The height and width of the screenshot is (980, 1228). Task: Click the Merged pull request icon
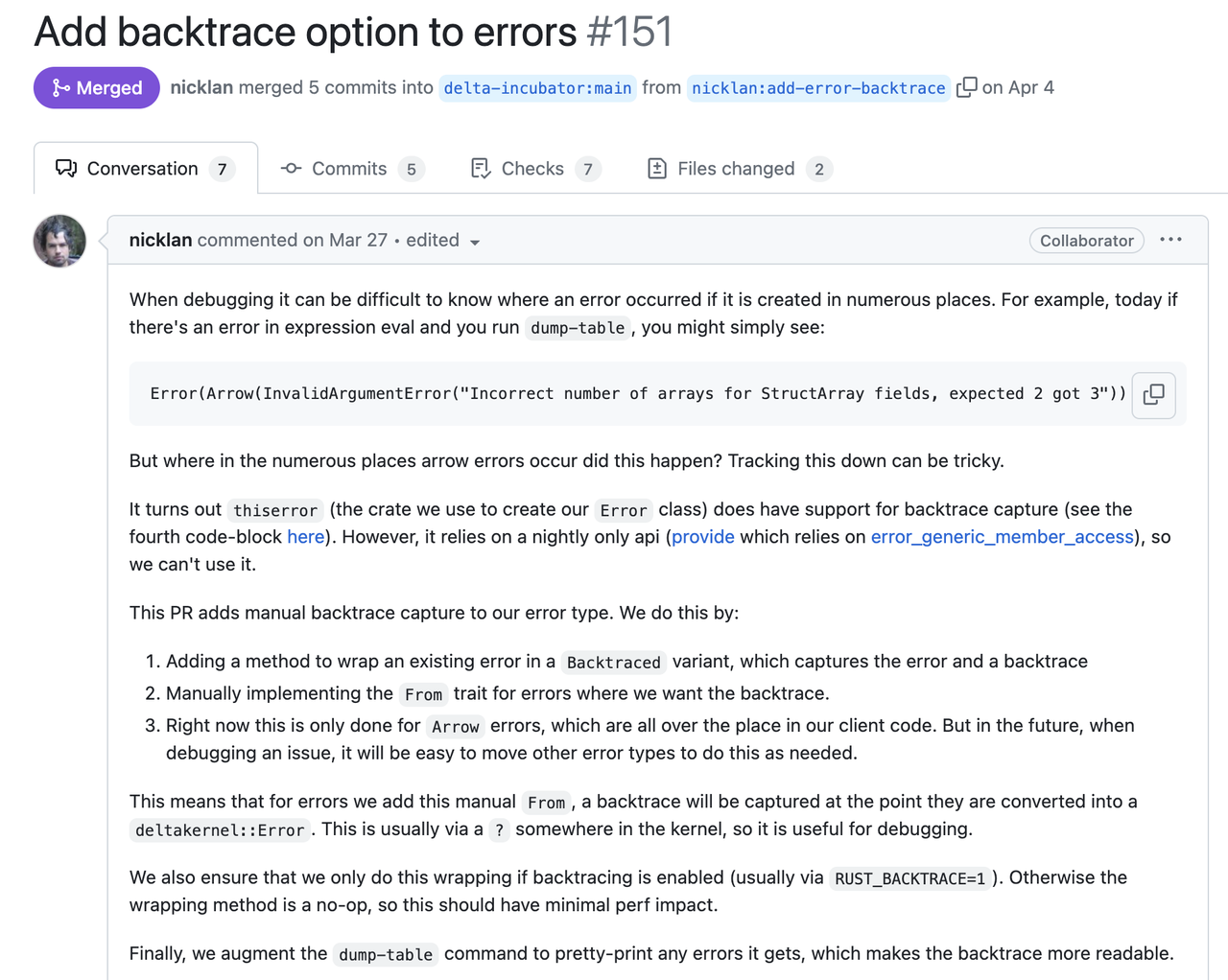pyautogui.click(x=60, y=87)
